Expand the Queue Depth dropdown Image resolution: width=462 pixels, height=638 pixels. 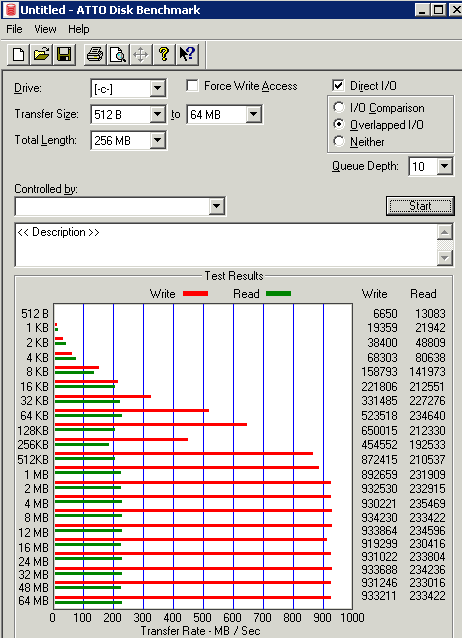coord(444,166)
